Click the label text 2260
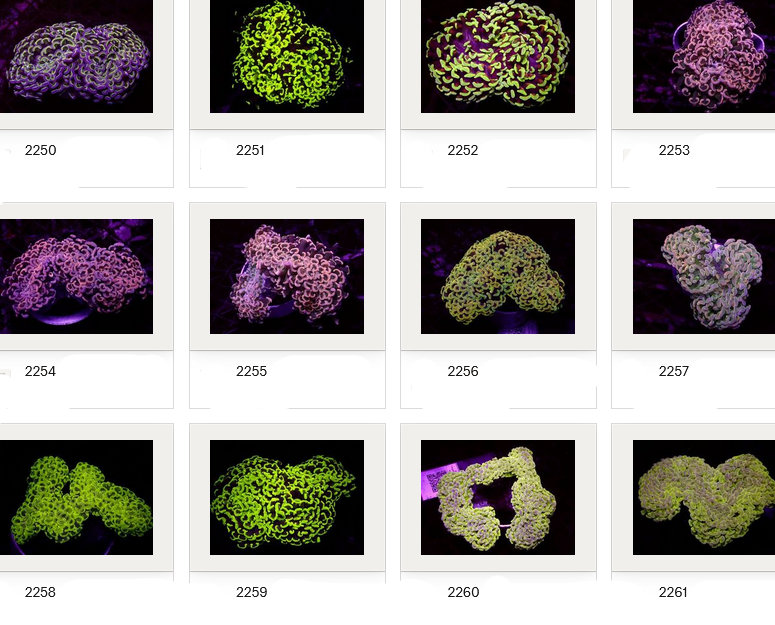This screenshot has height=625, width=775. tap(463, 592)
